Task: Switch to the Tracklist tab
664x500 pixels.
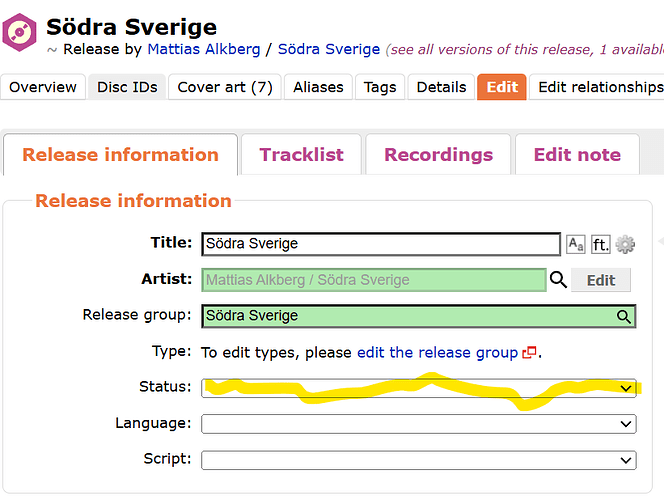Action: [x=301, y=155]
